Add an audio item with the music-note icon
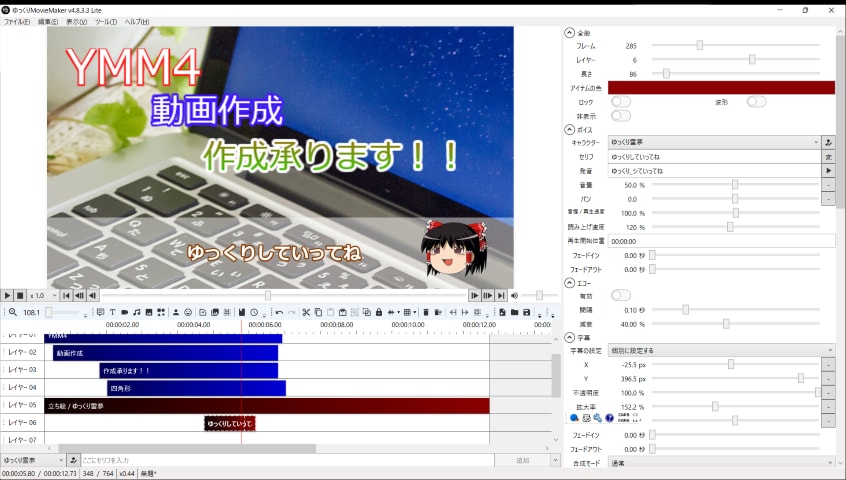Image resolution: width=846 pixels, height=480 pixels. (137, 312)
